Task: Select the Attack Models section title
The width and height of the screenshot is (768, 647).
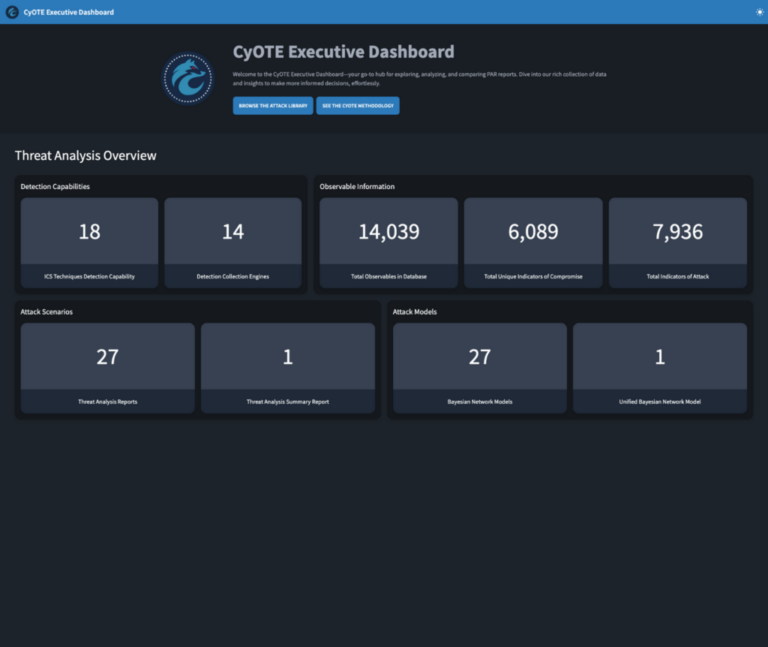Action: tap(415, 312)
